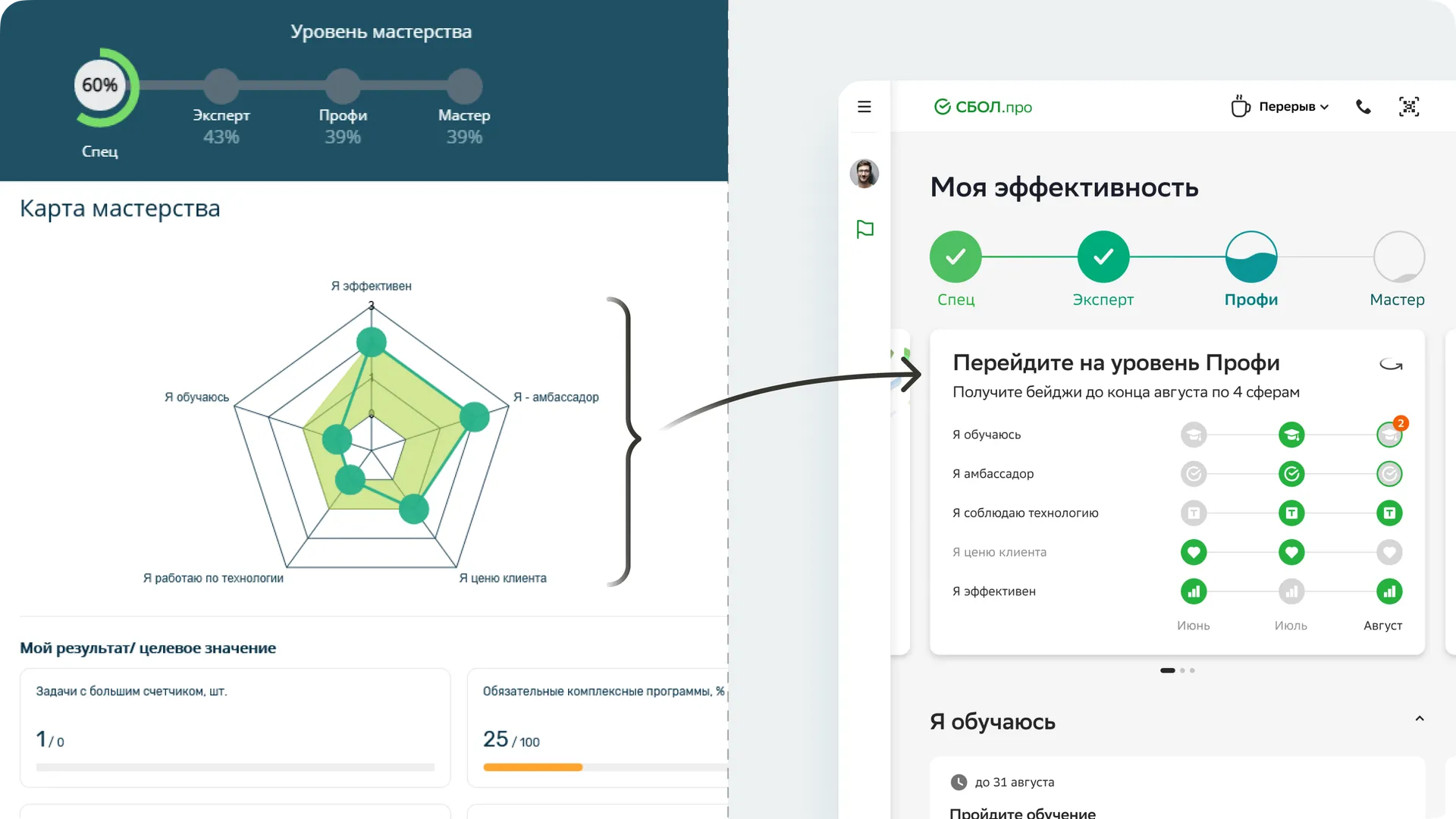1456x819 pixels.
Task: Open the flag icon in sidebar
Action: tap(864, 229)
